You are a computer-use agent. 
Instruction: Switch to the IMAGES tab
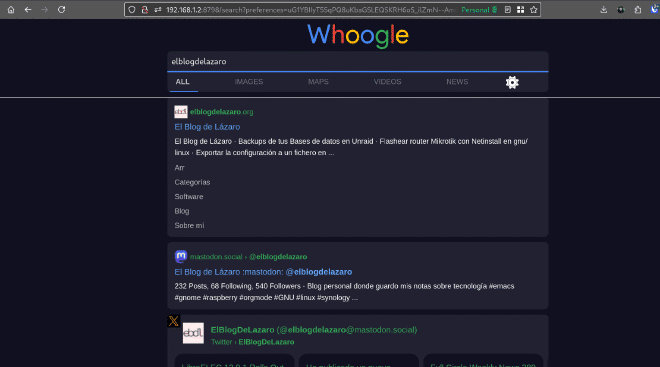point(249,82)
